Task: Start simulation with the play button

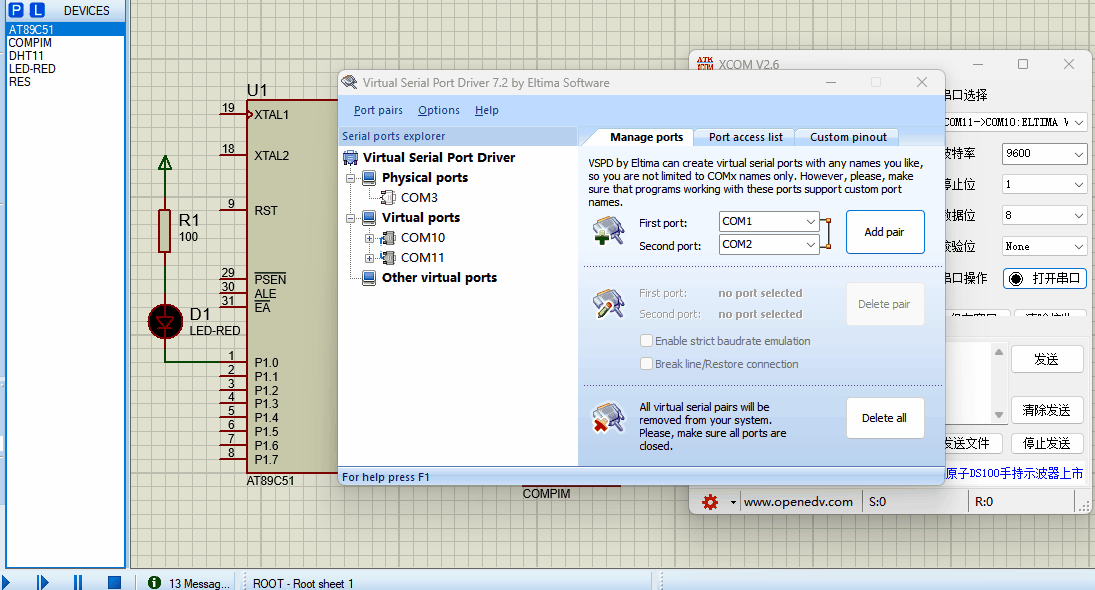Action: [x=6, y=582]
